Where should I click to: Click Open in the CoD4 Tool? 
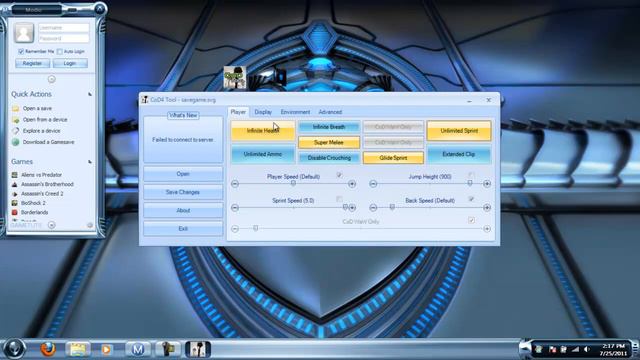[183, 174]
